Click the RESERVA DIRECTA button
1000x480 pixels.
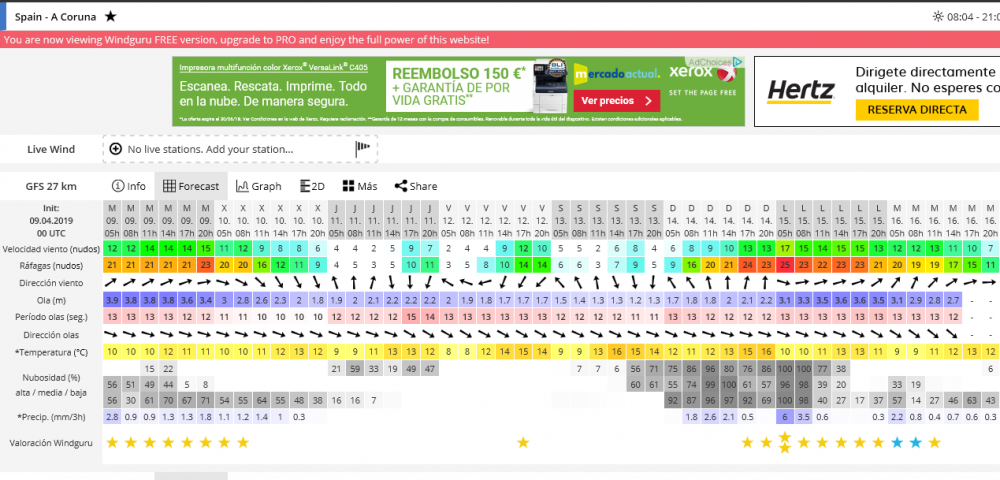pyautogui.click(x=916, y=109)
